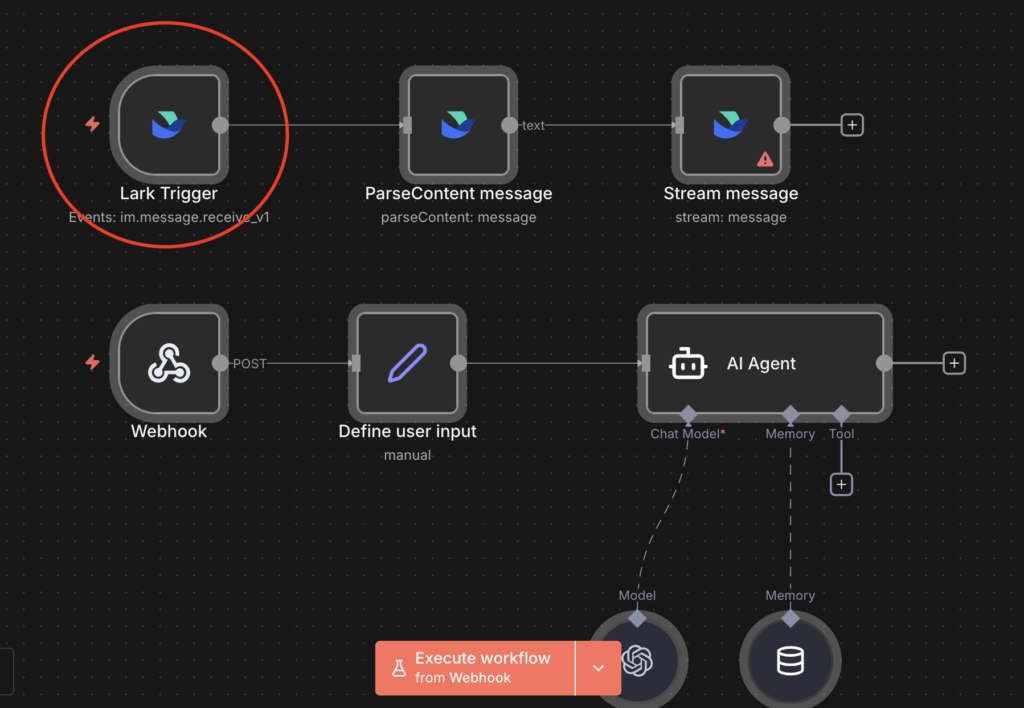Click the AI Agent Memory connector diamond

pyautogui.click(x=790, y=414)
